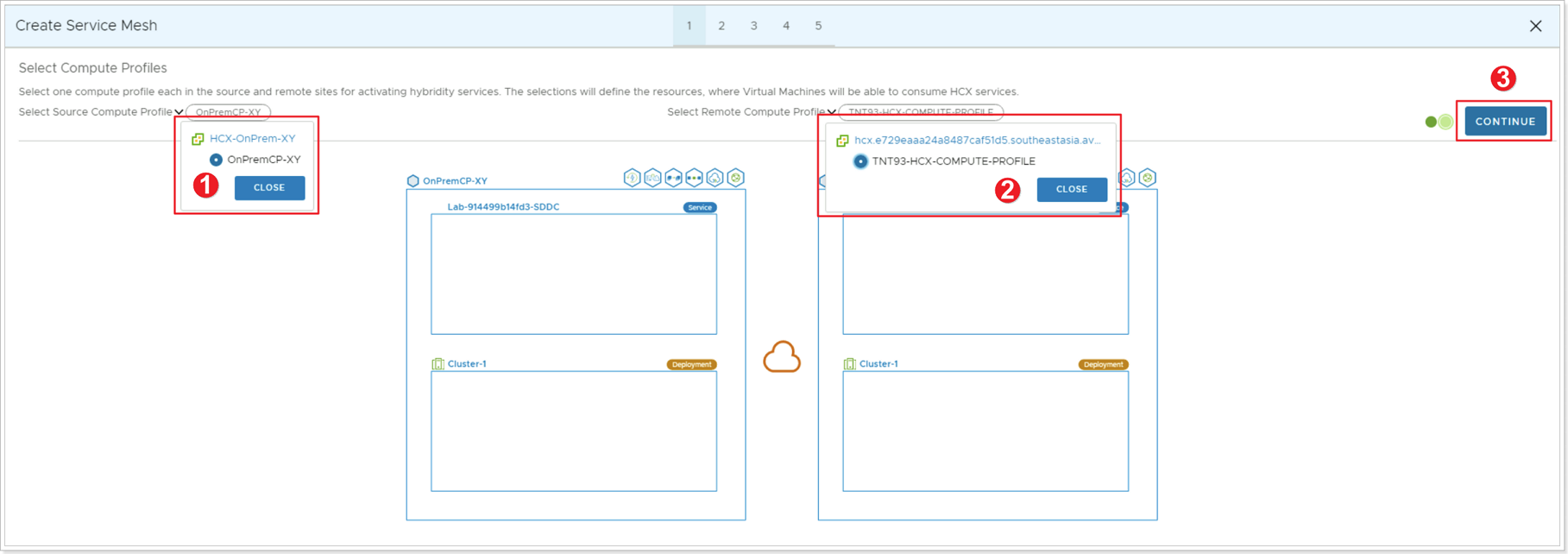The width and height of the screenshot is (1568, 554).
Task: Open the hcx.e729eaaa southeastasia site link
Action: [x=977, y=140]
